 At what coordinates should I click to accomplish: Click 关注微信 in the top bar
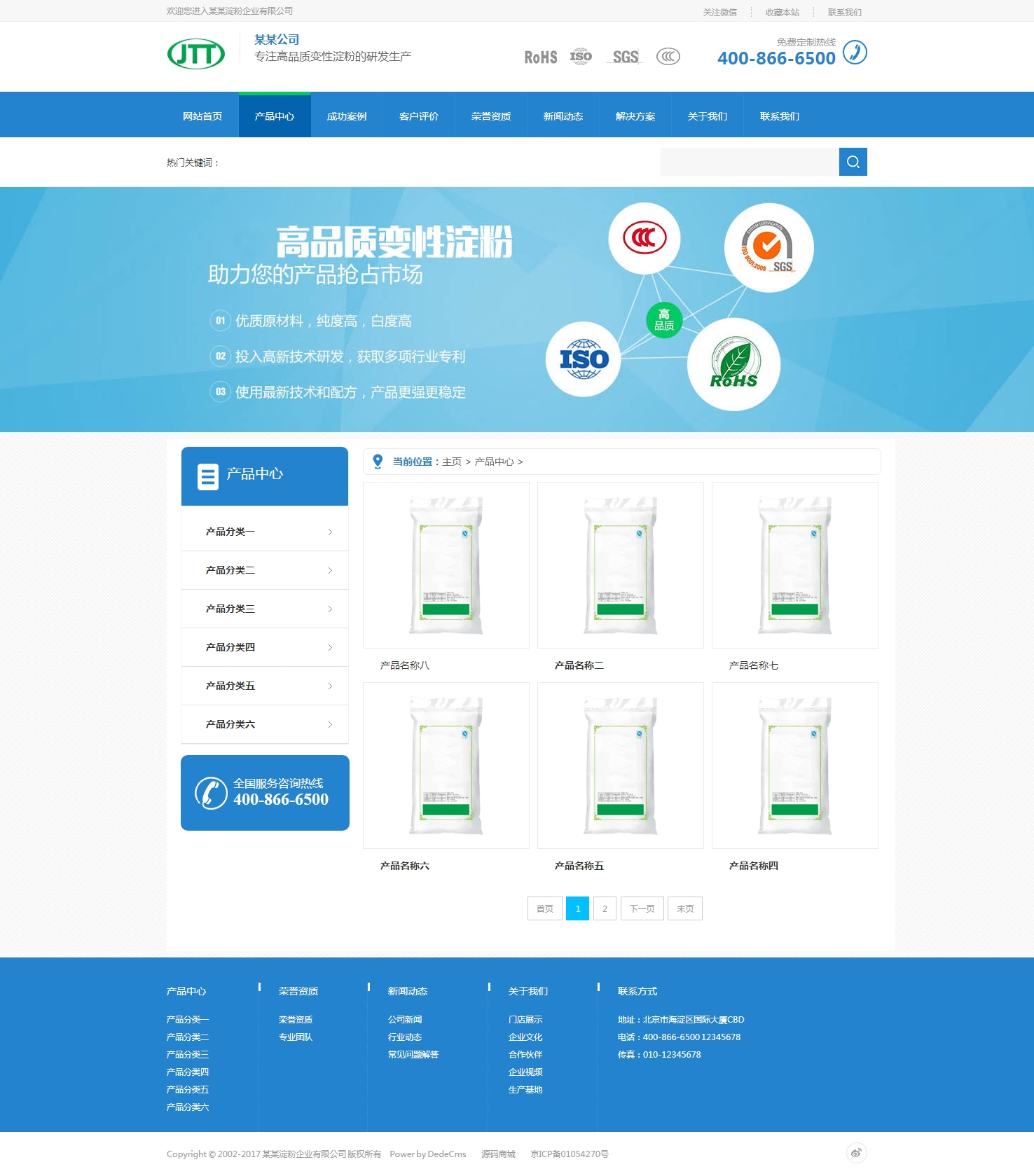719,12
